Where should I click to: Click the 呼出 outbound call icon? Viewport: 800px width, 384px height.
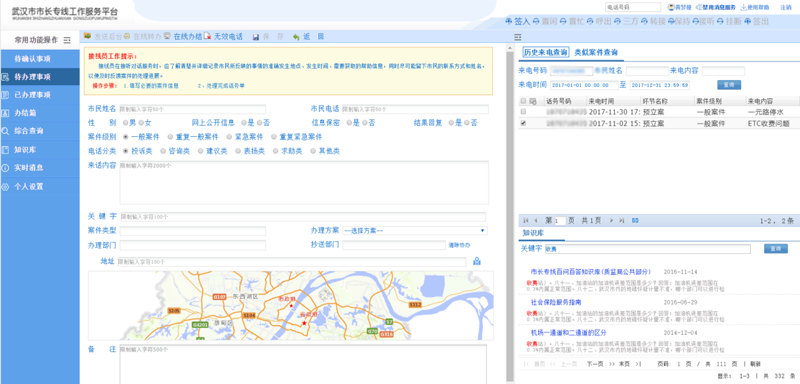[590, 21]
